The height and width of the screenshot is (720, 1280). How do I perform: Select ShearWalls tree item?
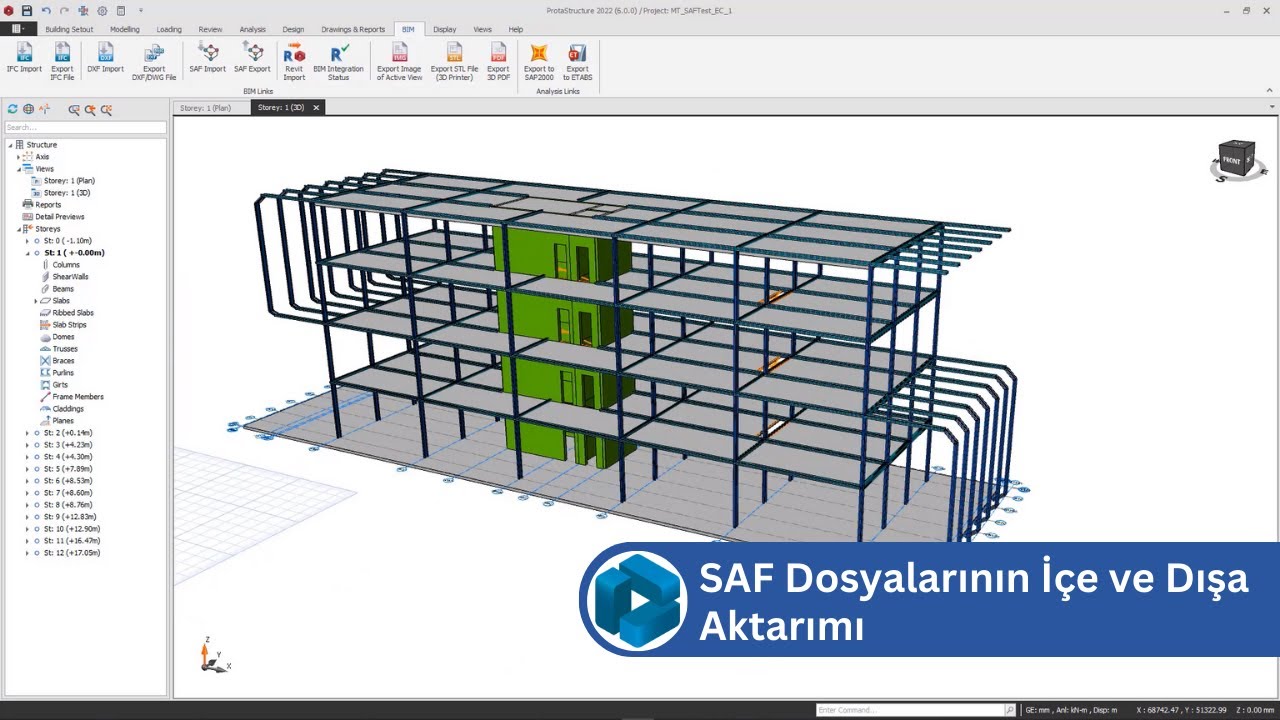pos(70,277)
